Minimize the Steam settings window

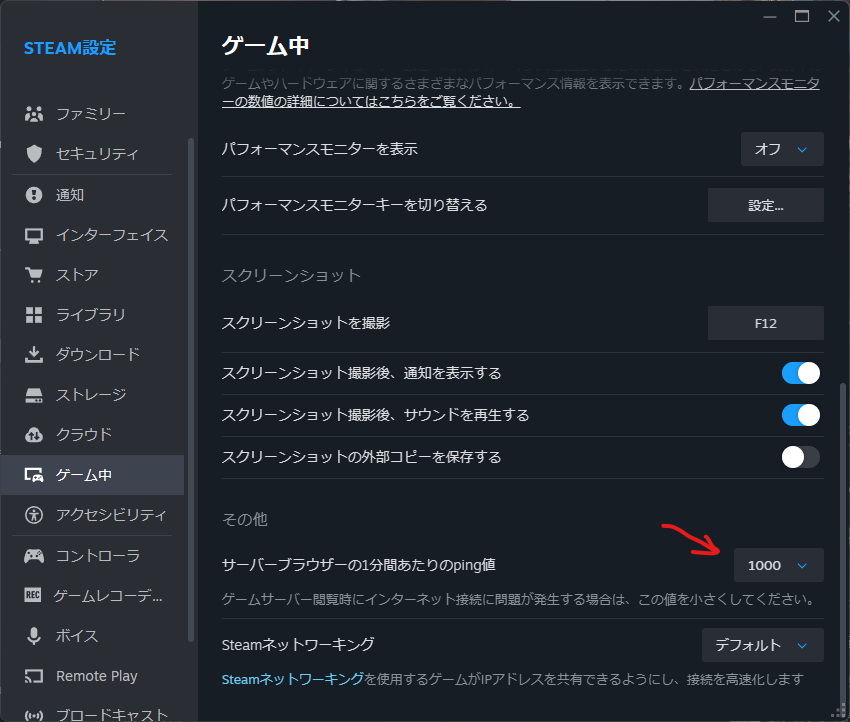coord(770,16)
